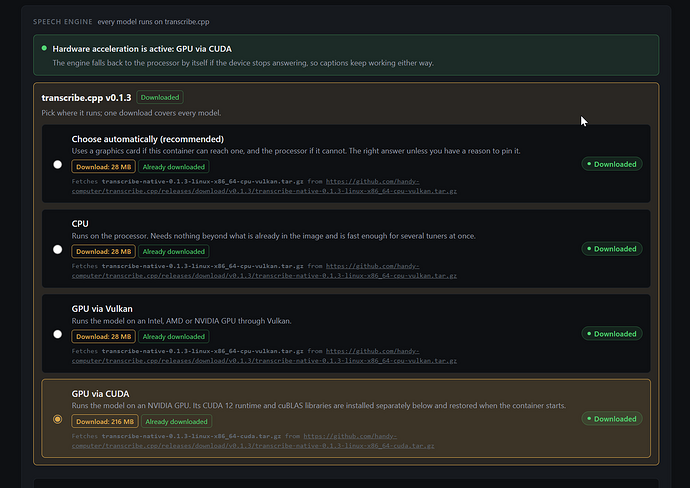Click the GPU via Vulkan title
Viewport: 690px width, 488px height.
click(x=102, y=309)
